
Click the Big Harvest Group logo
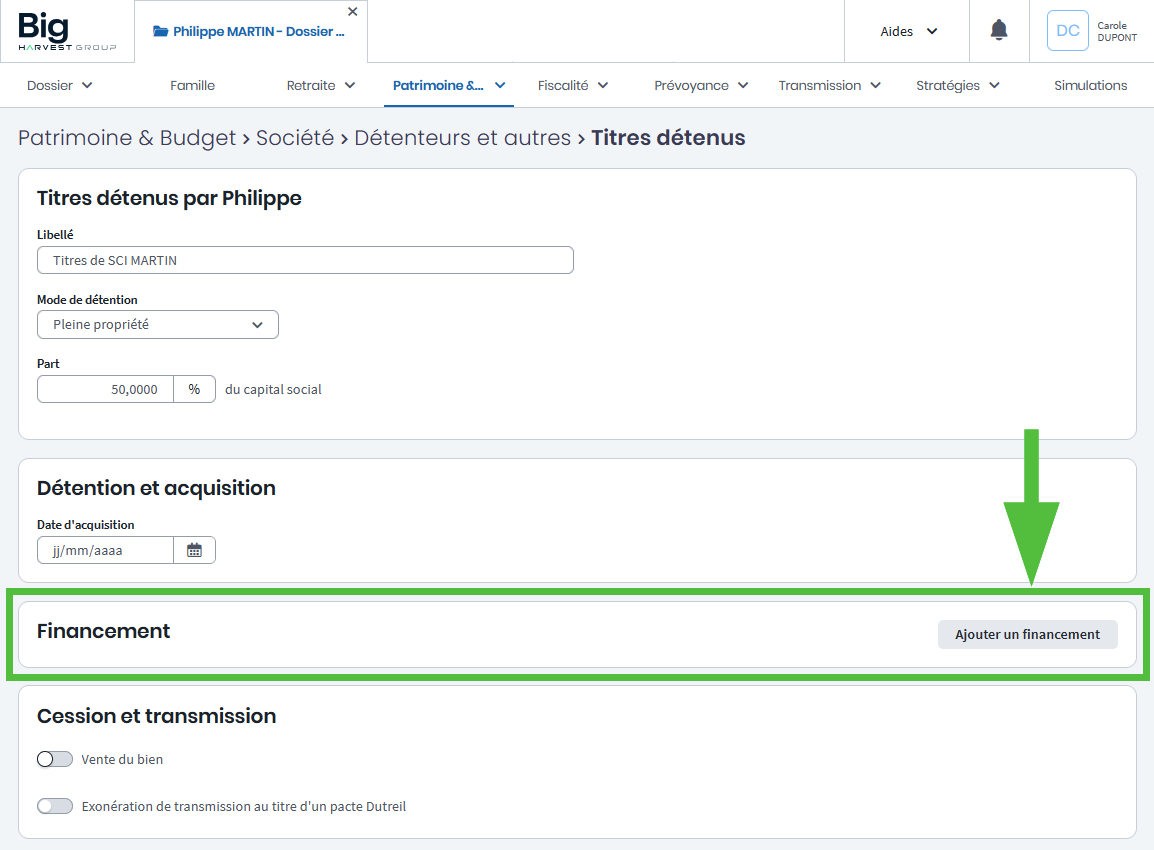pyautogui.click(x=67, y=31)
